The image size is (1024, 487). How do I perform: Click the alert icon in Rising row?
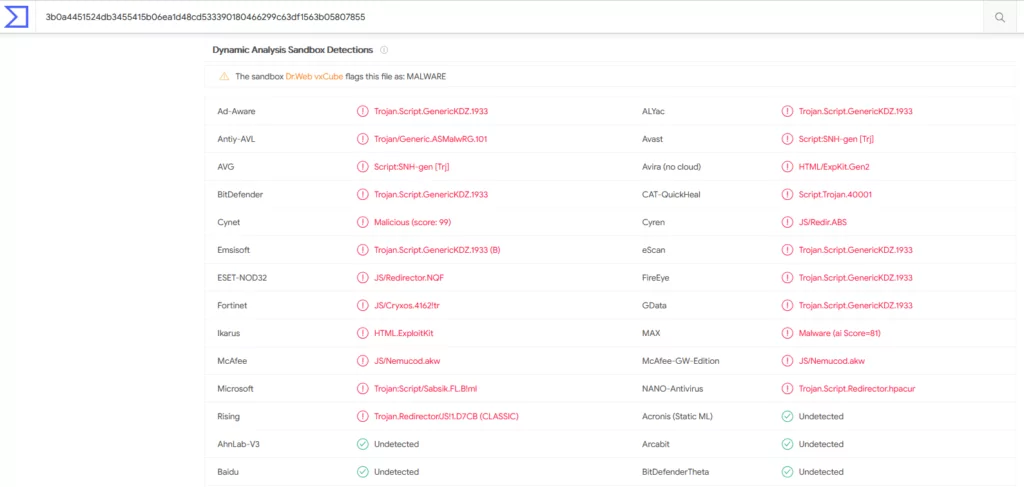(x=362, y=416)
